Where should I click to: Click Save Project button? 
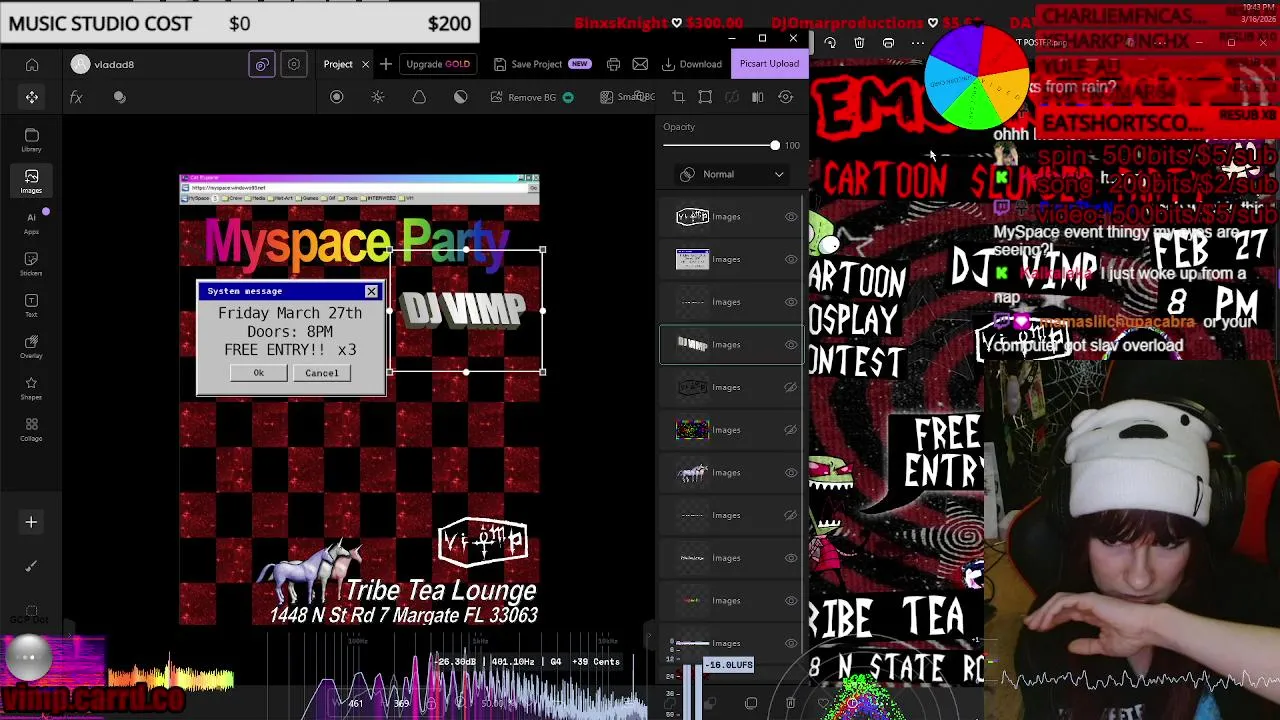[x=541, y=64]
